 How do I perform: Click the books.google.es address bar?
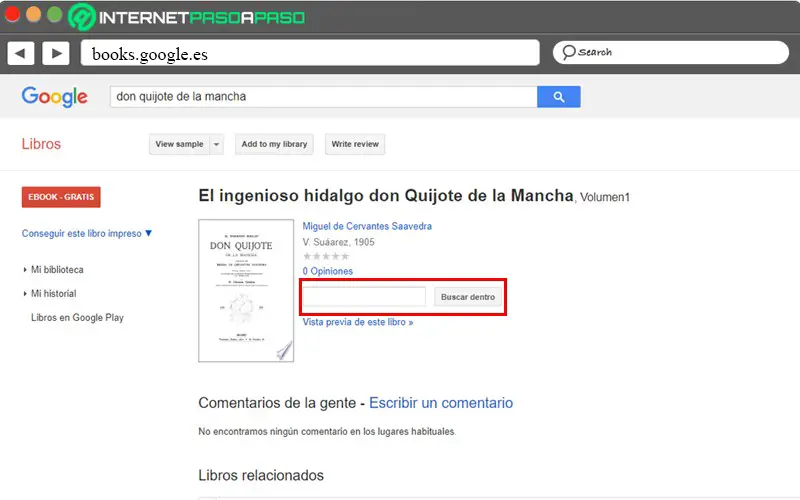coord(310,53)
